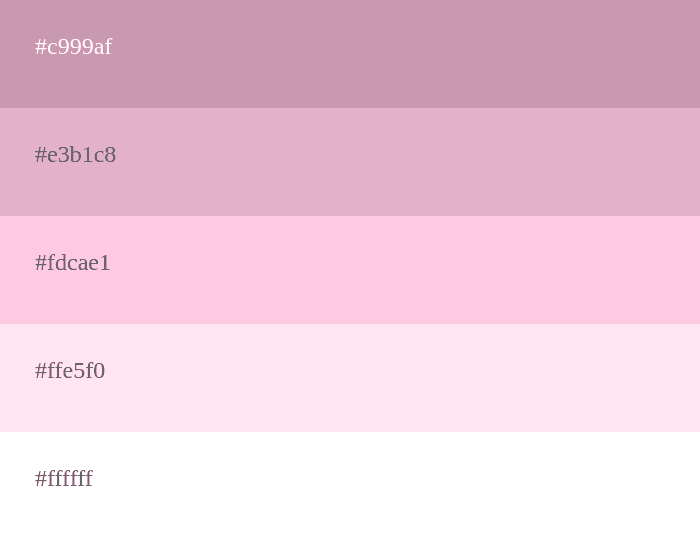This screenshot has height=540, width=700.
Task: Click the #ffffff hex code text
Action: pos(64,479)
